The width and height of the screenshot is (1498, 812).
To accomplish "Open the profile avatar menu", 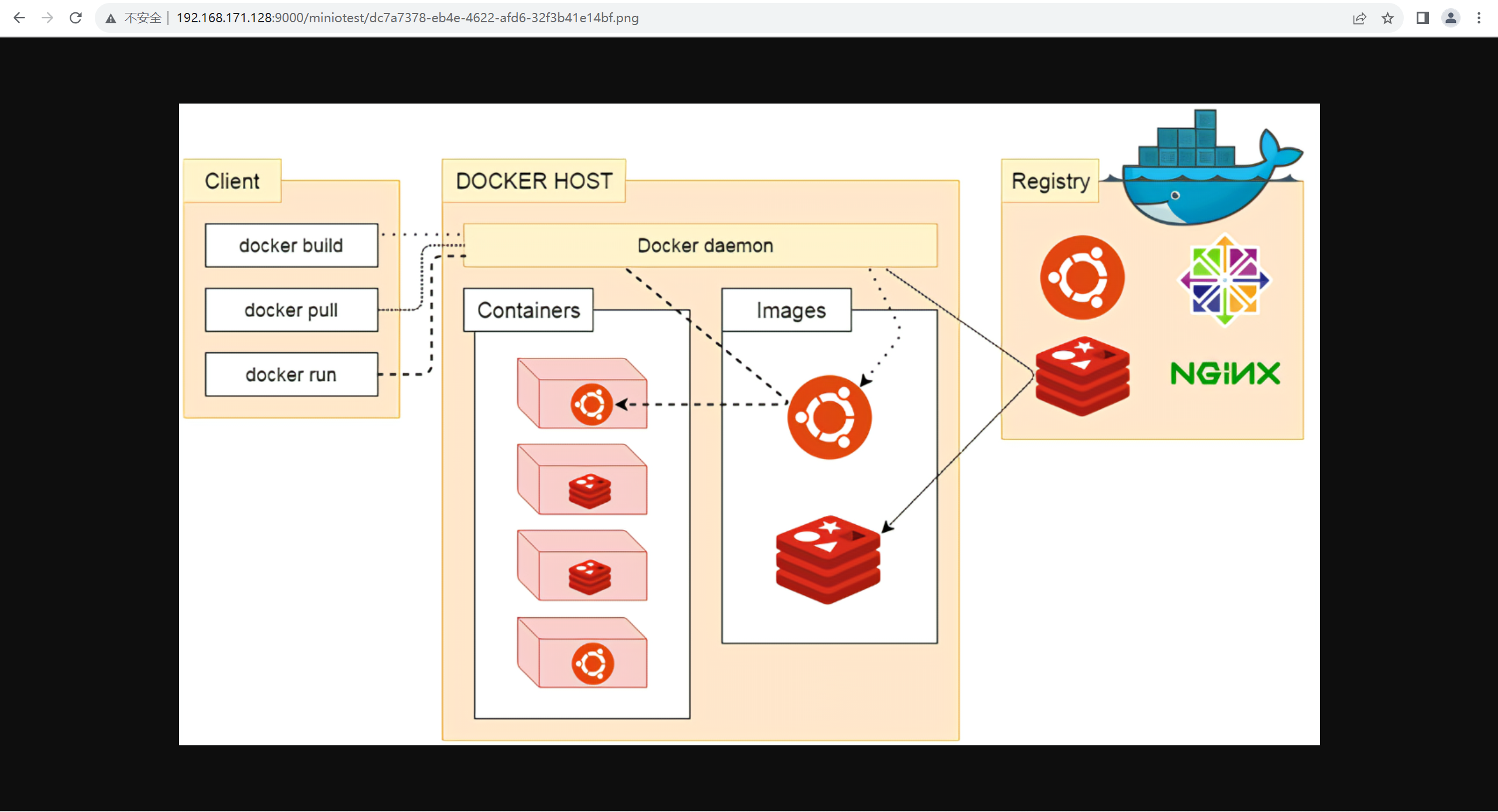I will click(1451, 18).
